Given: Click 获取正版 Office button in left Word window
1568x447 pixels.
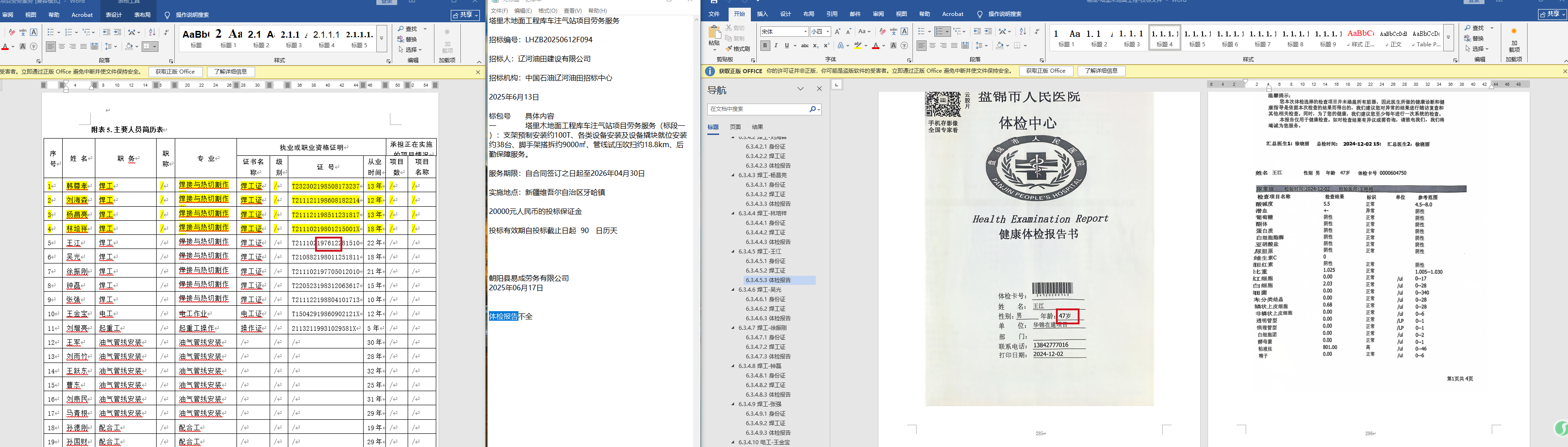Looking at the screenshot, I should (x=175, y=72).
